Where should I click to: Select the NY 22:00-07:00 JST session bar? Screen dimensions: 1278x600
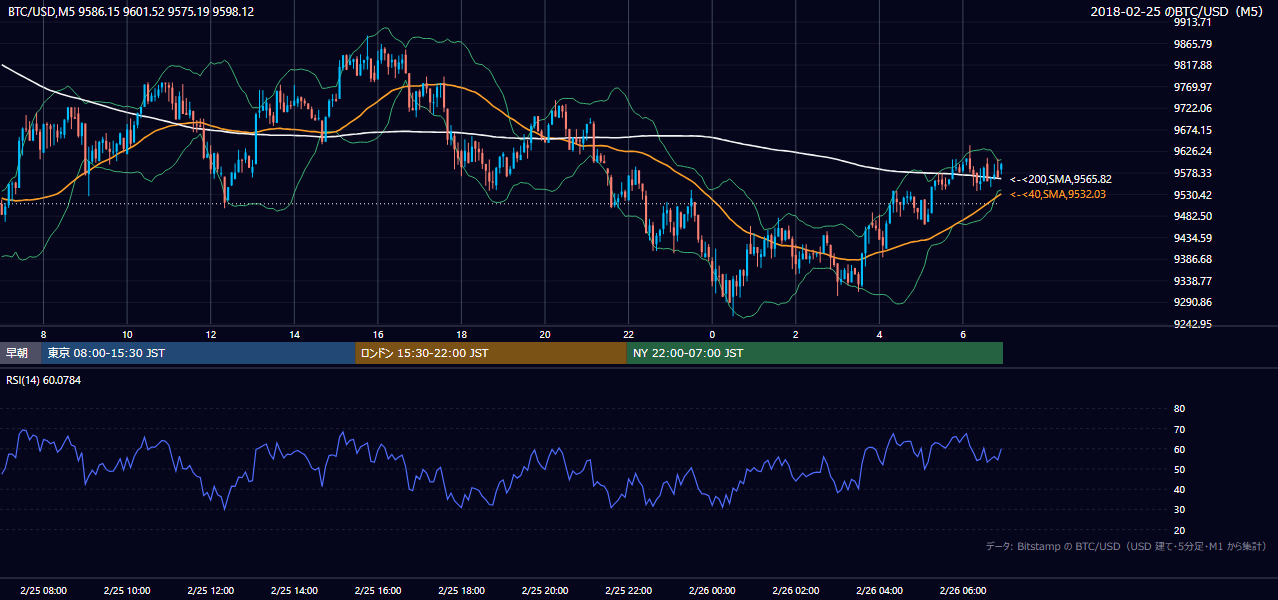[815, 353]
